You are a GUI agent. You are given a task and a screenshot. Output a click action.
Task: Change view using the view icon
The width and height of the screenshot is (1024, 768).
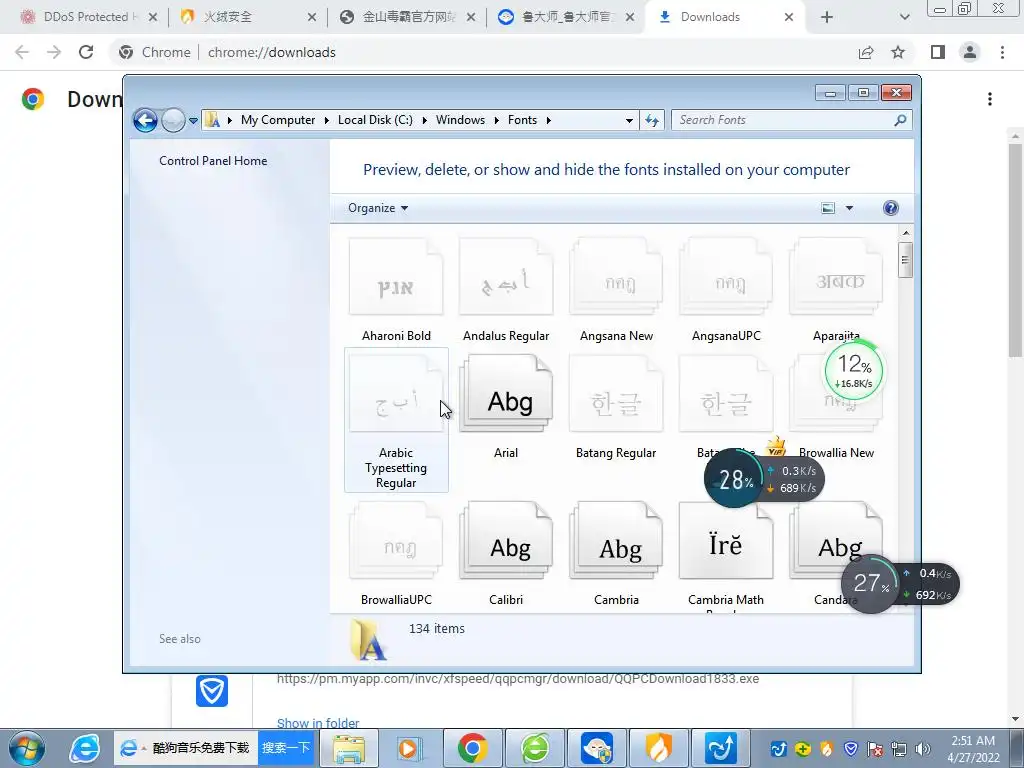pyautogui.click(x=828, y=208)
